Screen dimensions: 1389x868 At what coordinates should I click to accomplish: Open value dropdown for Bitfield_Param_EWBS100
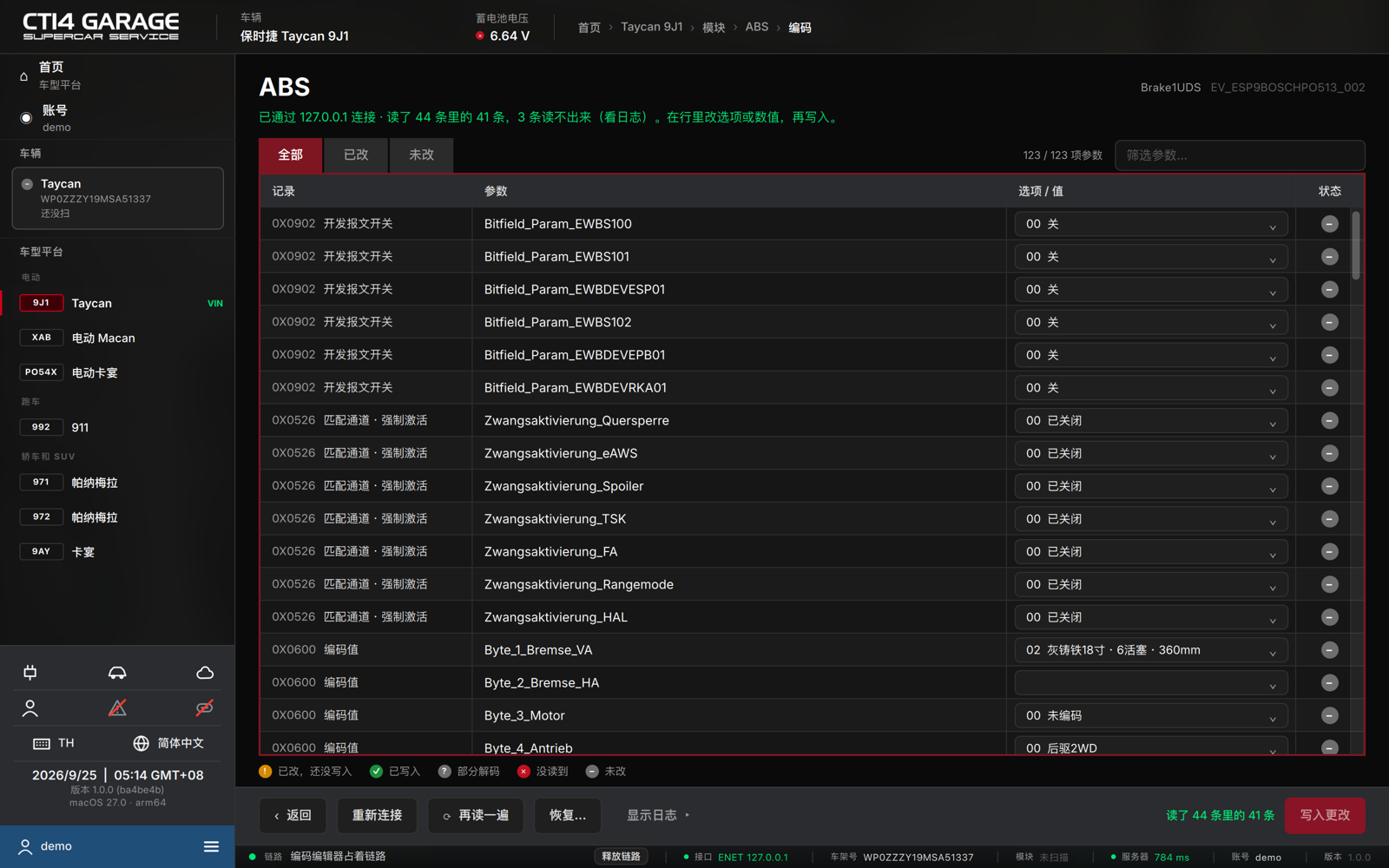coord(1151,224)
